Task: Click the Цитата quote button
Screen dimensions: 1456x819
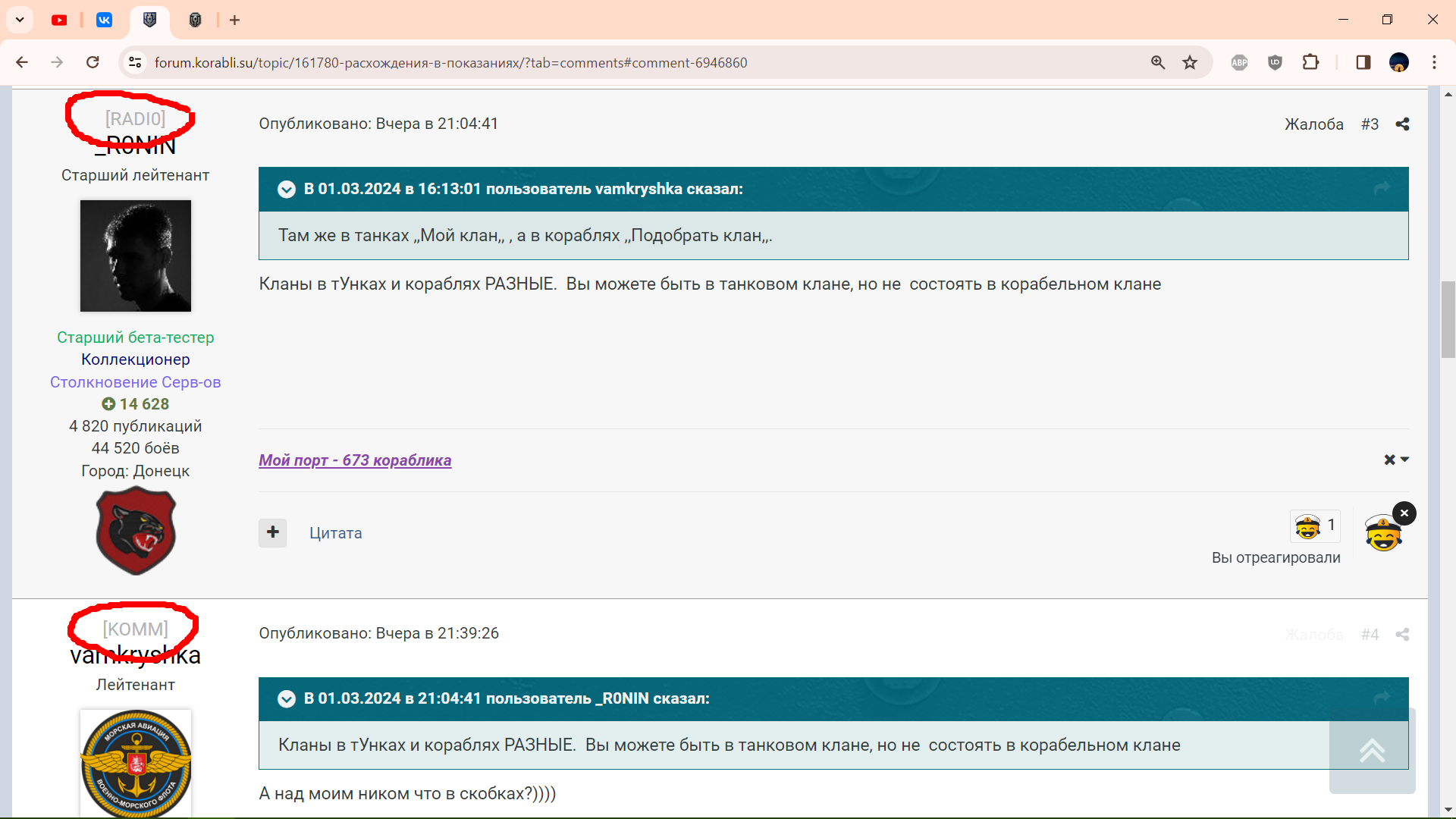Action: tap(335, 533)
